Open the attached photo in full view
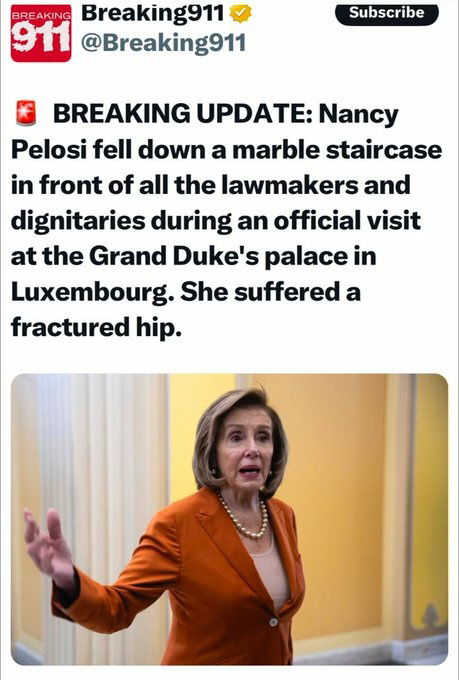The width and height of the screenshot is (459, 680). click(x=230, y=519)
